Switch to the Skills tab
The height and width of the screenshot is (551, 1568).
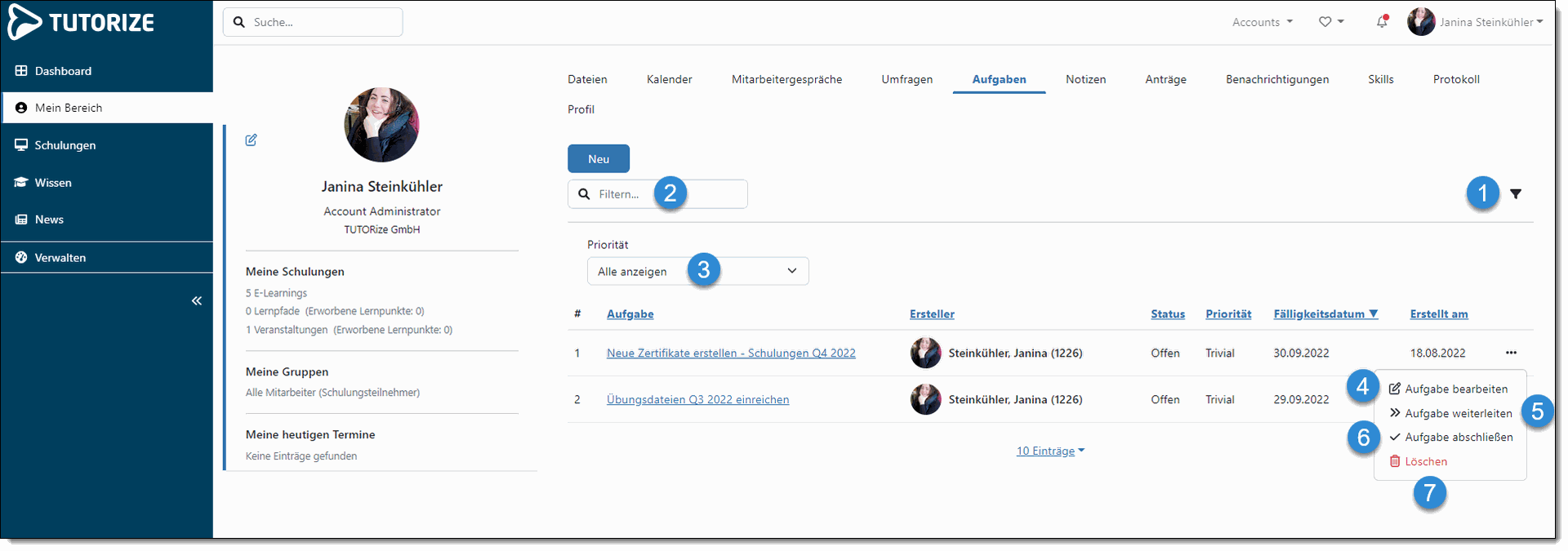[x=1381, y=79]
